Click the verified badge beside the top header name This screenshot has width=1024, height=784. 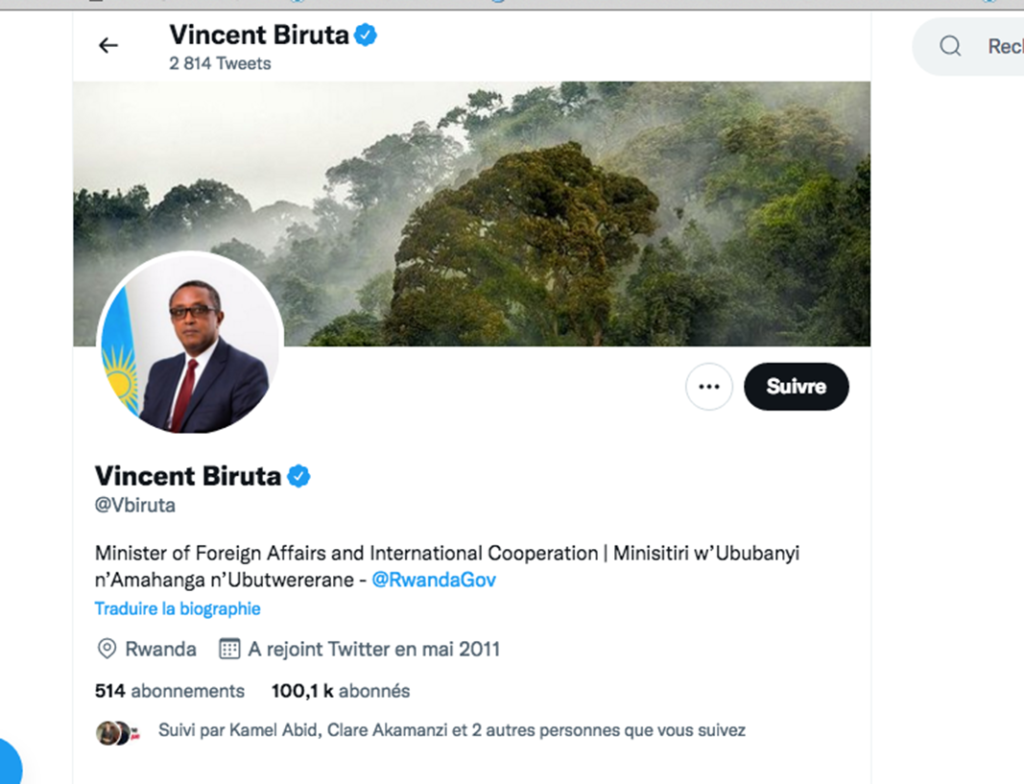coord(366,36)
